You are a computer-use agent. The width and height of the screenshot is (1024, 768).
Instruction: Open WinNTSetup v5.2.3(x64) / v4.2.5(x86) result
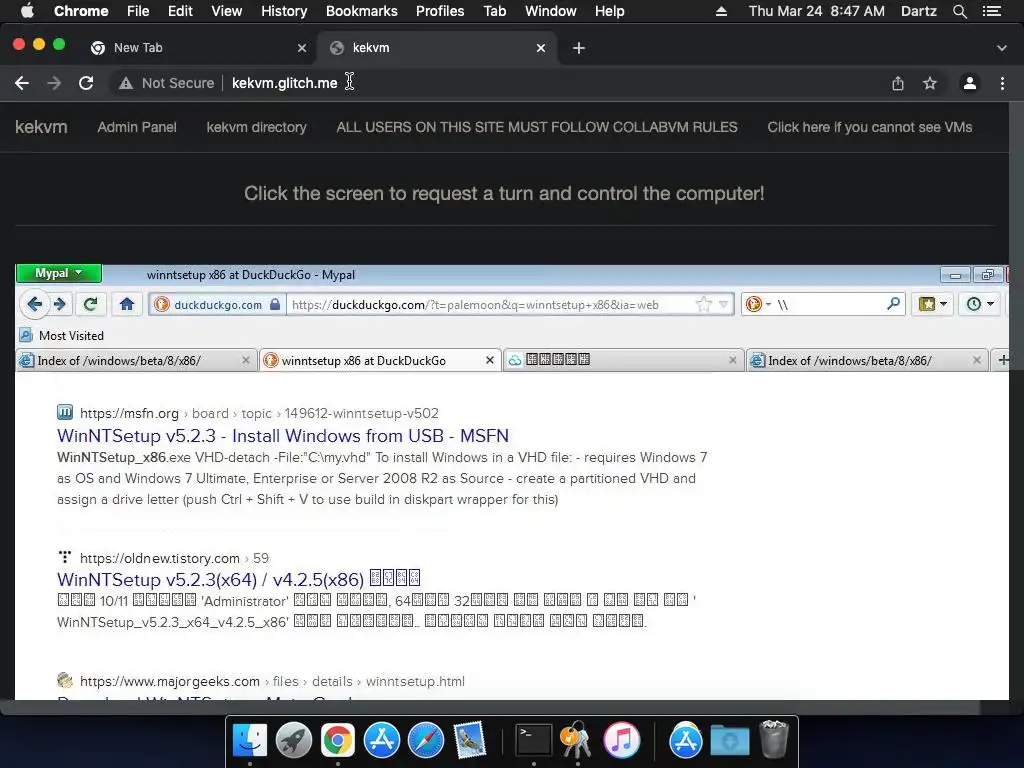(x=238, y=579)
